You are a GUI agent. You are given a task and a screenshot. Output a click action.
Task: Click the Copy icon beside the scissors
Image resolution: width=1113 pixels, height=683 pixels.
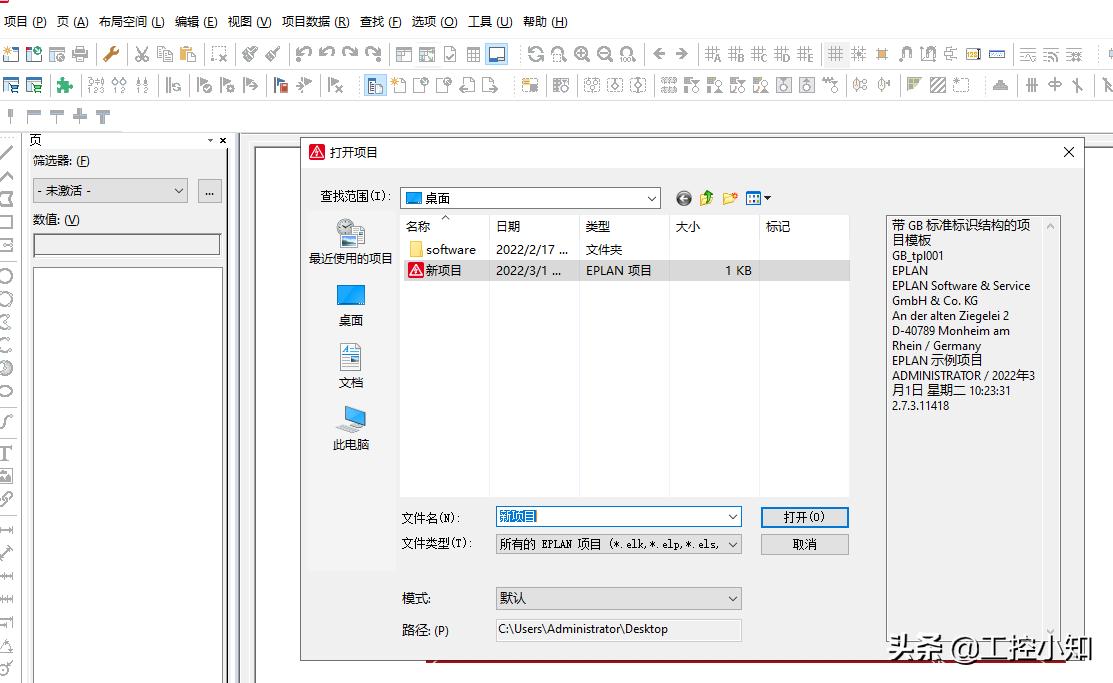point(165,54)
